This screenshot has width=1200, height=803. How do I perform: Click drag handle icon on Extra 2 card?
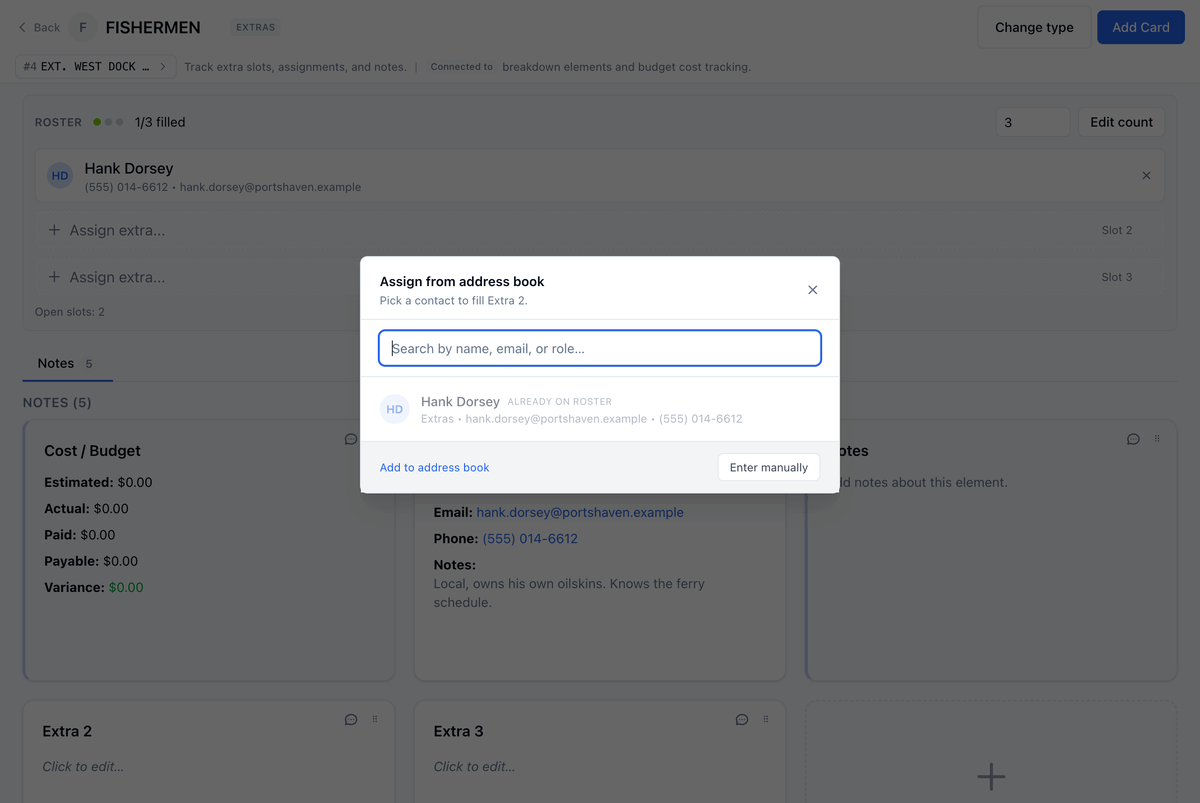[375, 719]
